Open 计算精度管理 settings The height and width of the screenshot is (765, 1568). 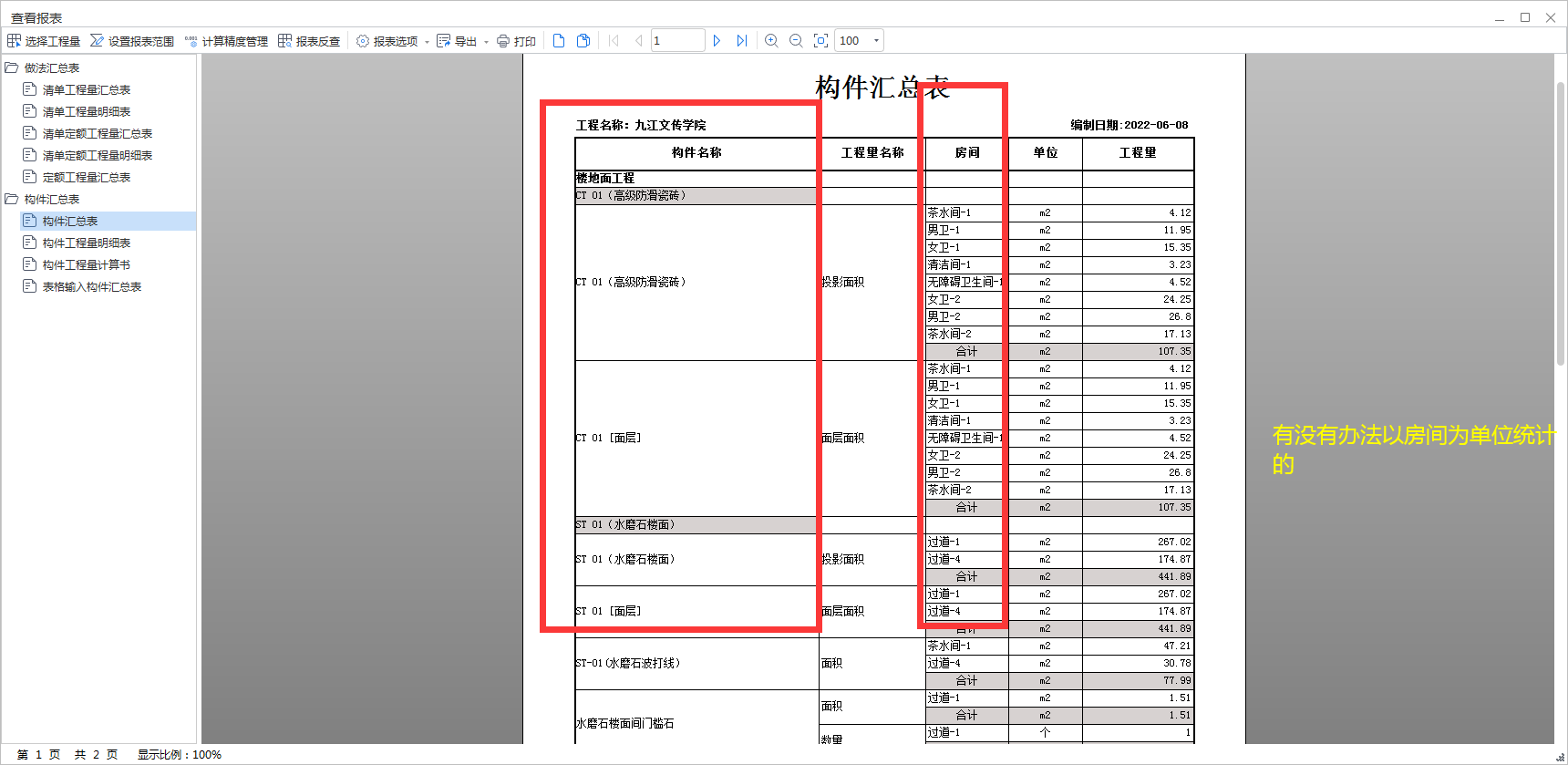[x=226, y=41]
